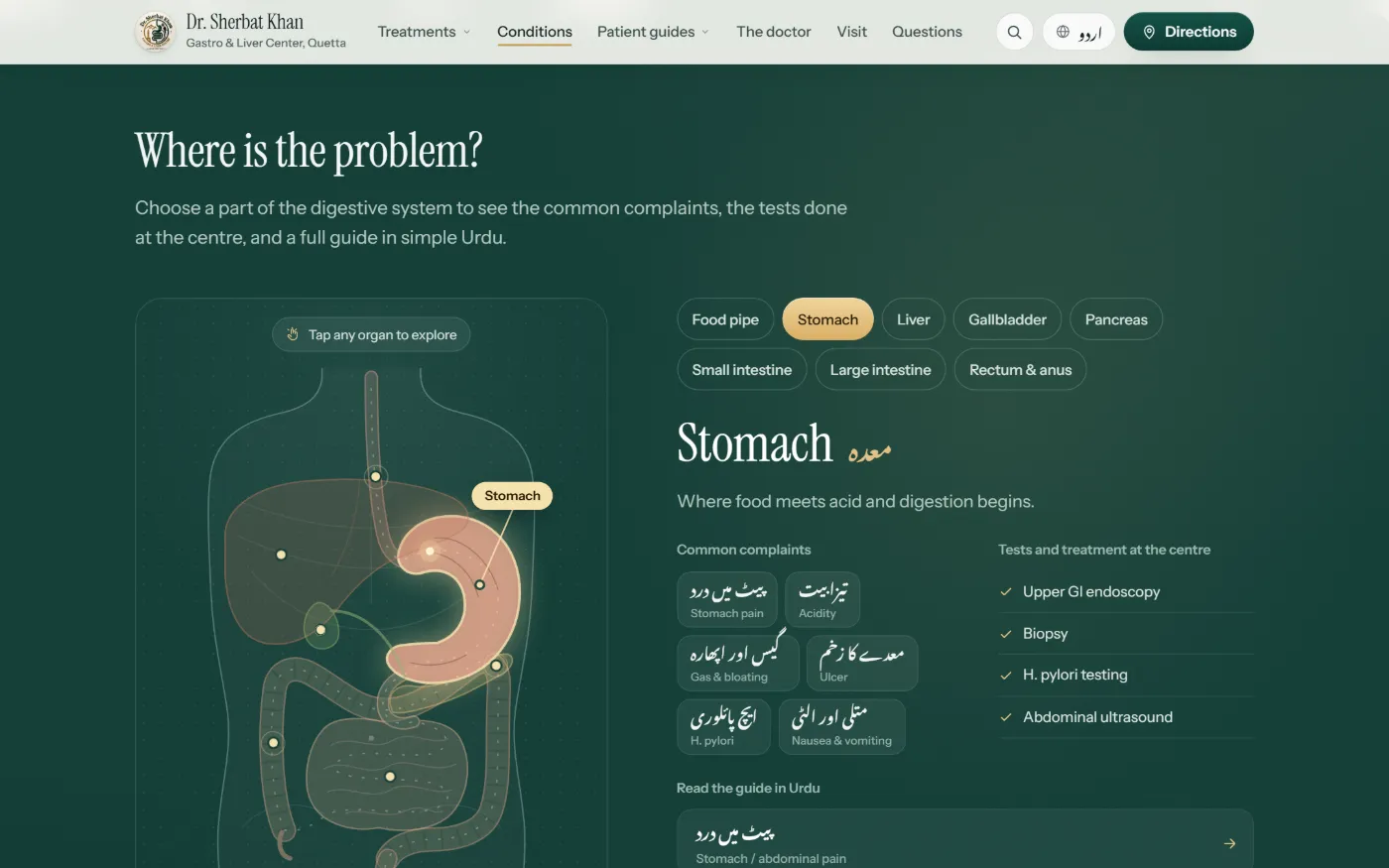
Task: Switch language using the اردو globe button
Action: (1078, 32)
